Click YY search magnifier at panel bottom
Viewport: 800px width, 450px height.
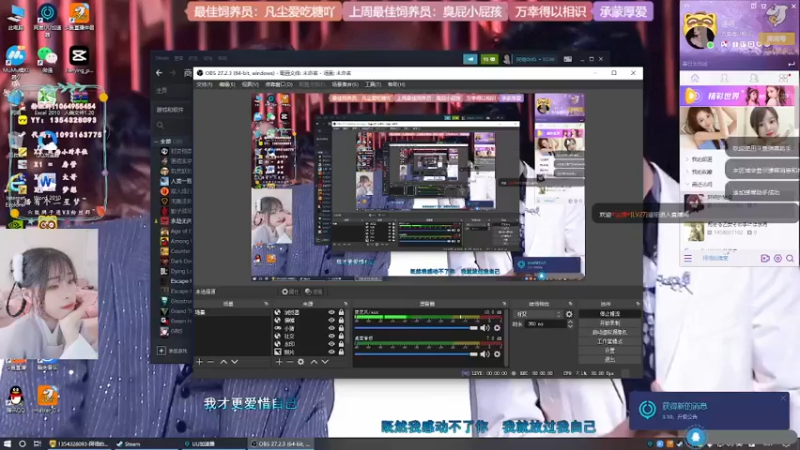pos(790,259)
